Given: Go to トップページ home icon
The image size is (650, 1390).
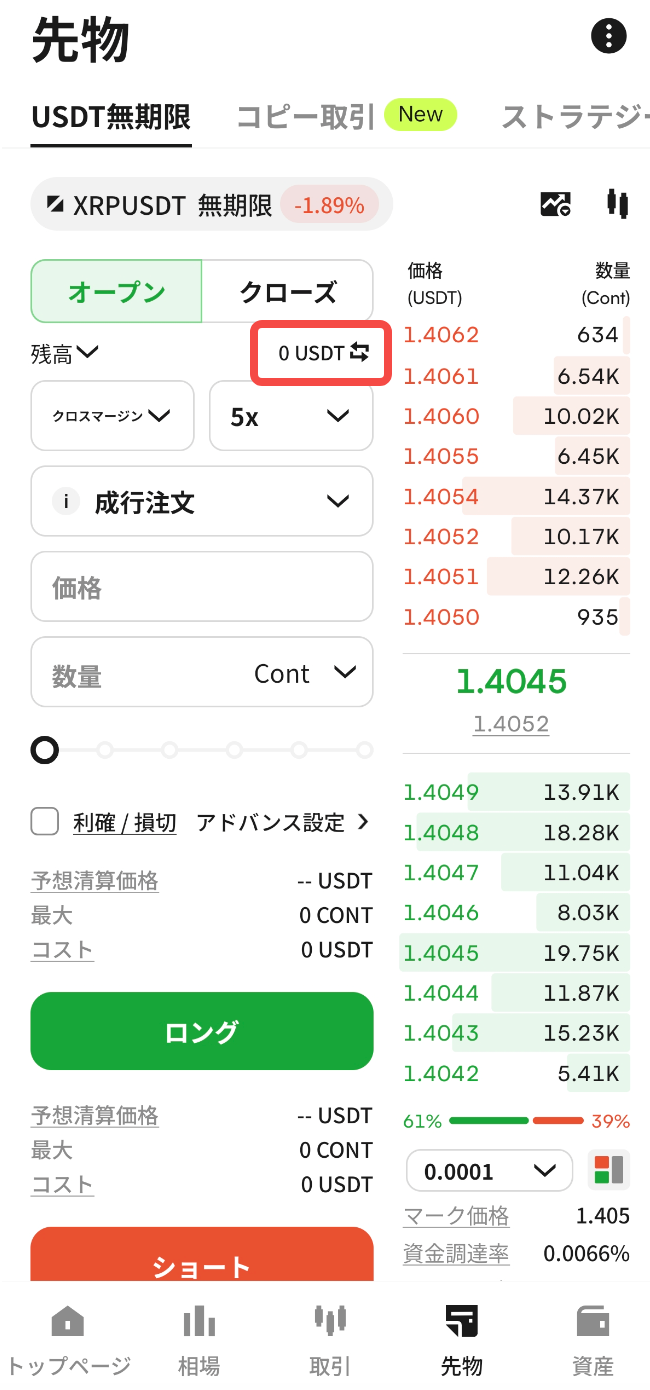Looking at the screenshot, I should pyautogui.click(x=67, y=1321).
